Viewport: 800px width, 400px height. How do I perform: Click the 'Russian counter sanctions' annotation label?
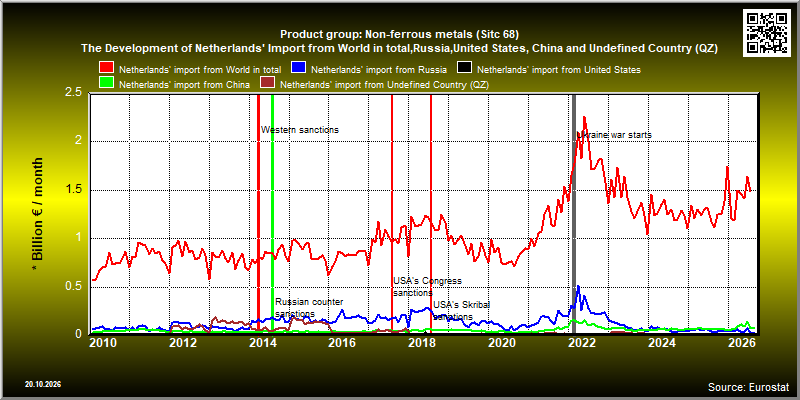(x=309, y=308)
